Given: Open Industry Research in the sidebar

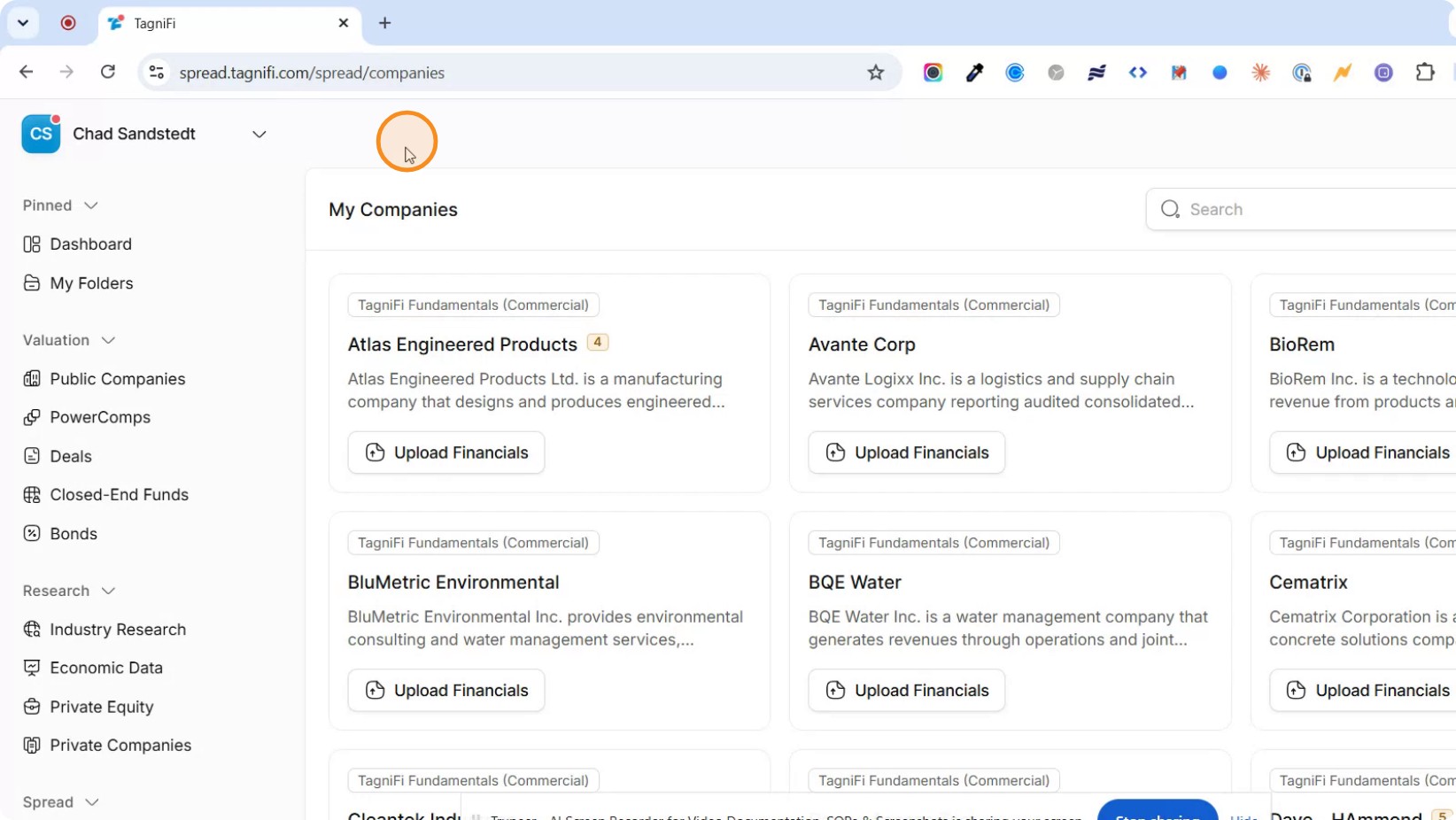Looking at the screenshot, I should pyautogui.click(x=105, y=630).
